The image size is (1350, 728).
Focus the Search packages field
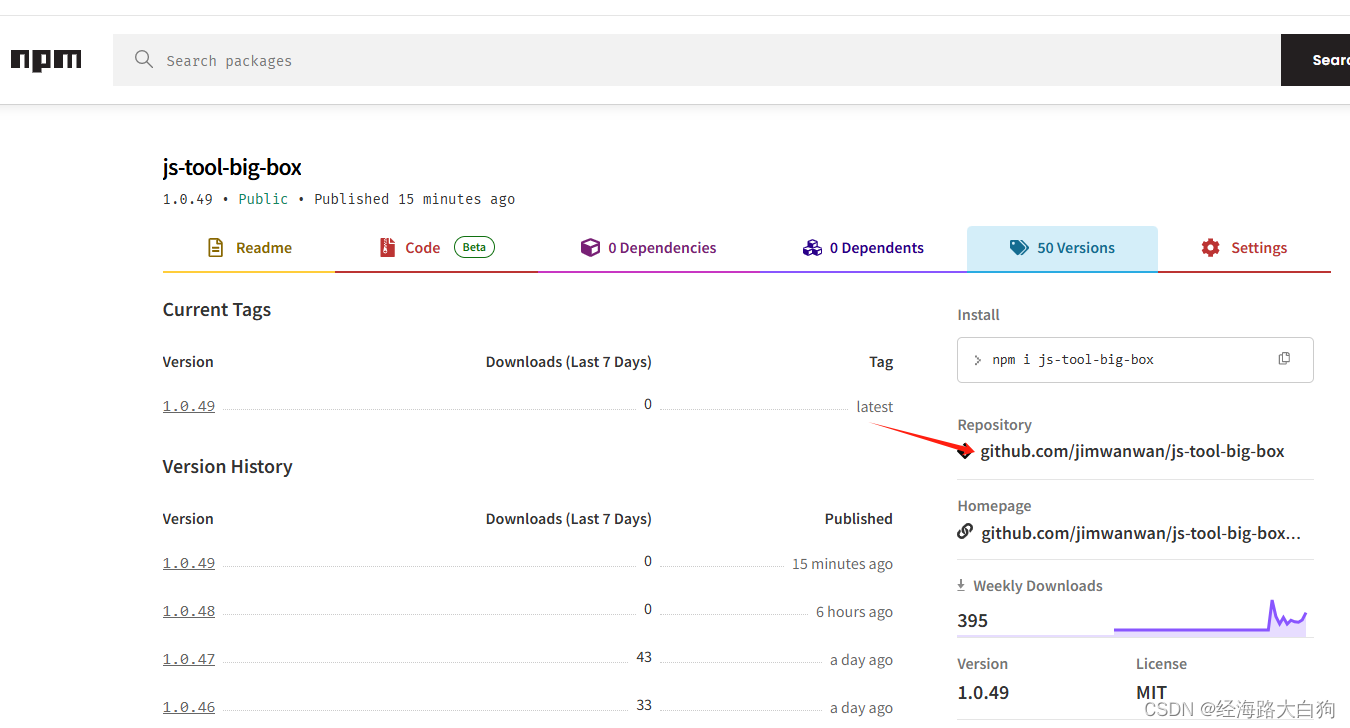(x=696, y=60)
